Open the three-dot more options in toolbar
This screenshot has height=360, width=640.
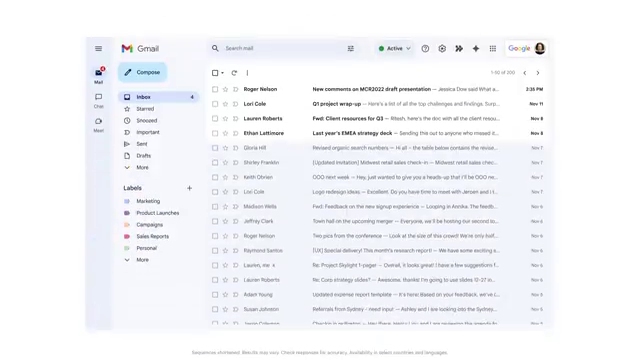pos(247,73)
